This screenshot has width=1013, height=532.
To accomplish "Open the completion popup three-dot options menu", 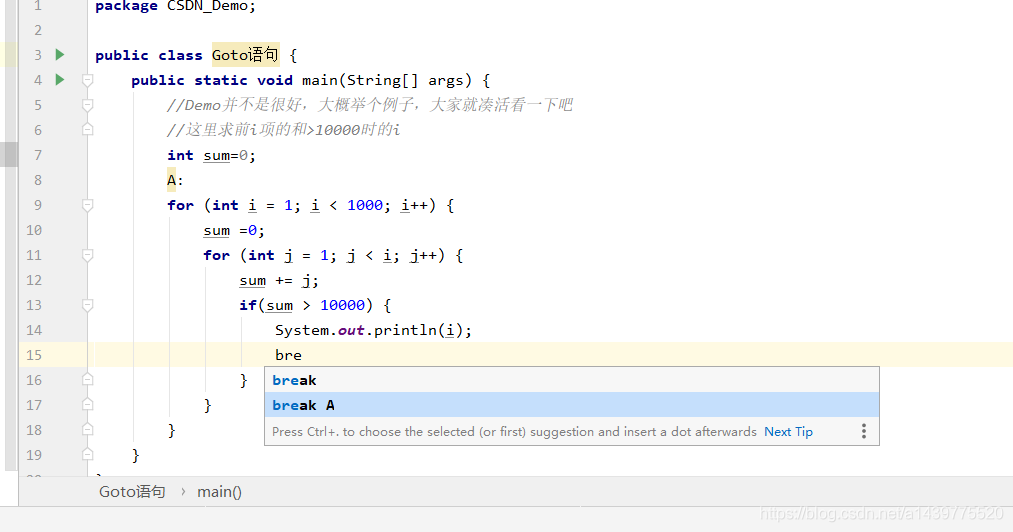I will click(864, 431).
